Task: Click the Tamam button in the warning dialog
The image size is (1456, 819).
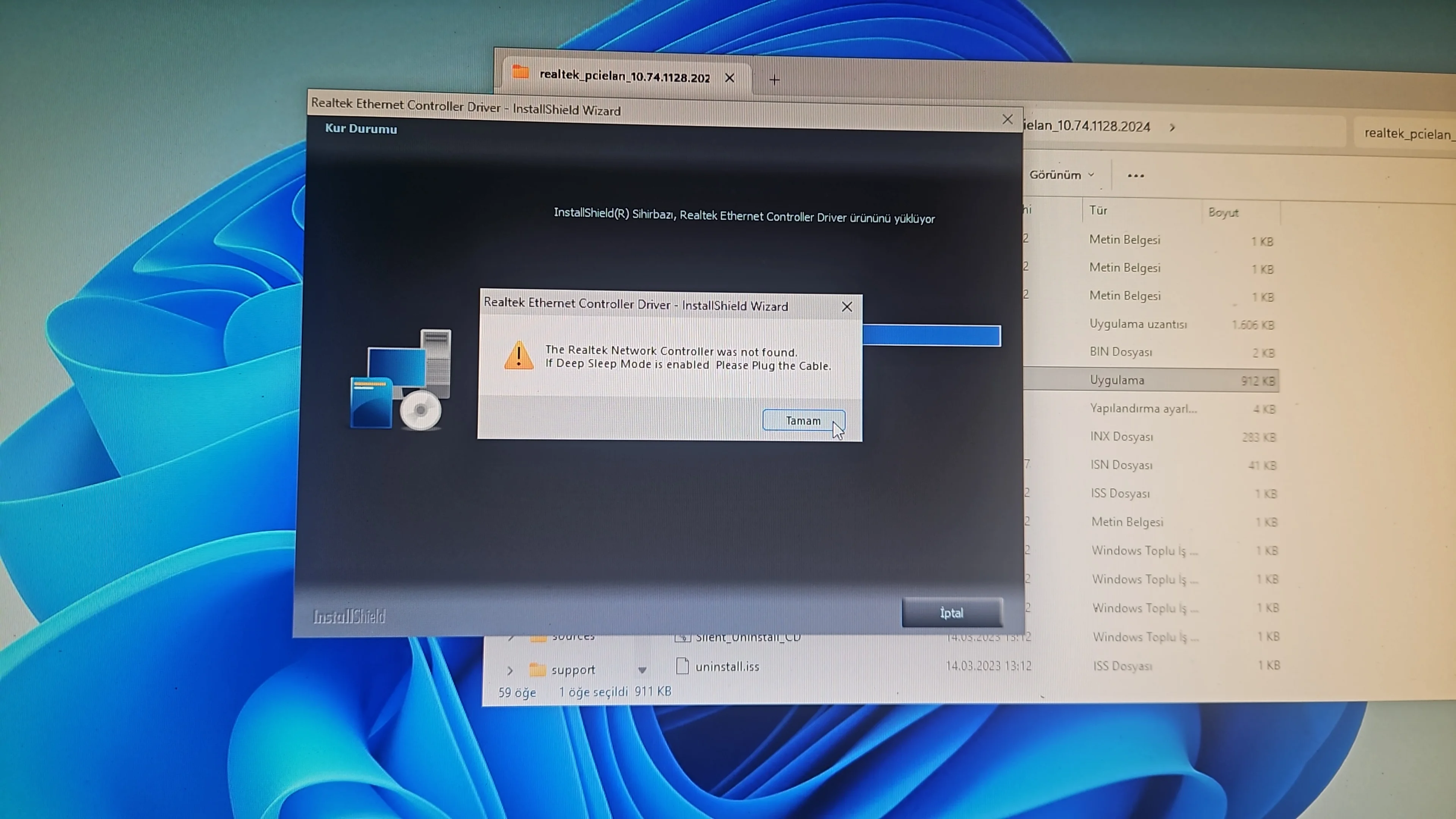Action: [803, 420]
